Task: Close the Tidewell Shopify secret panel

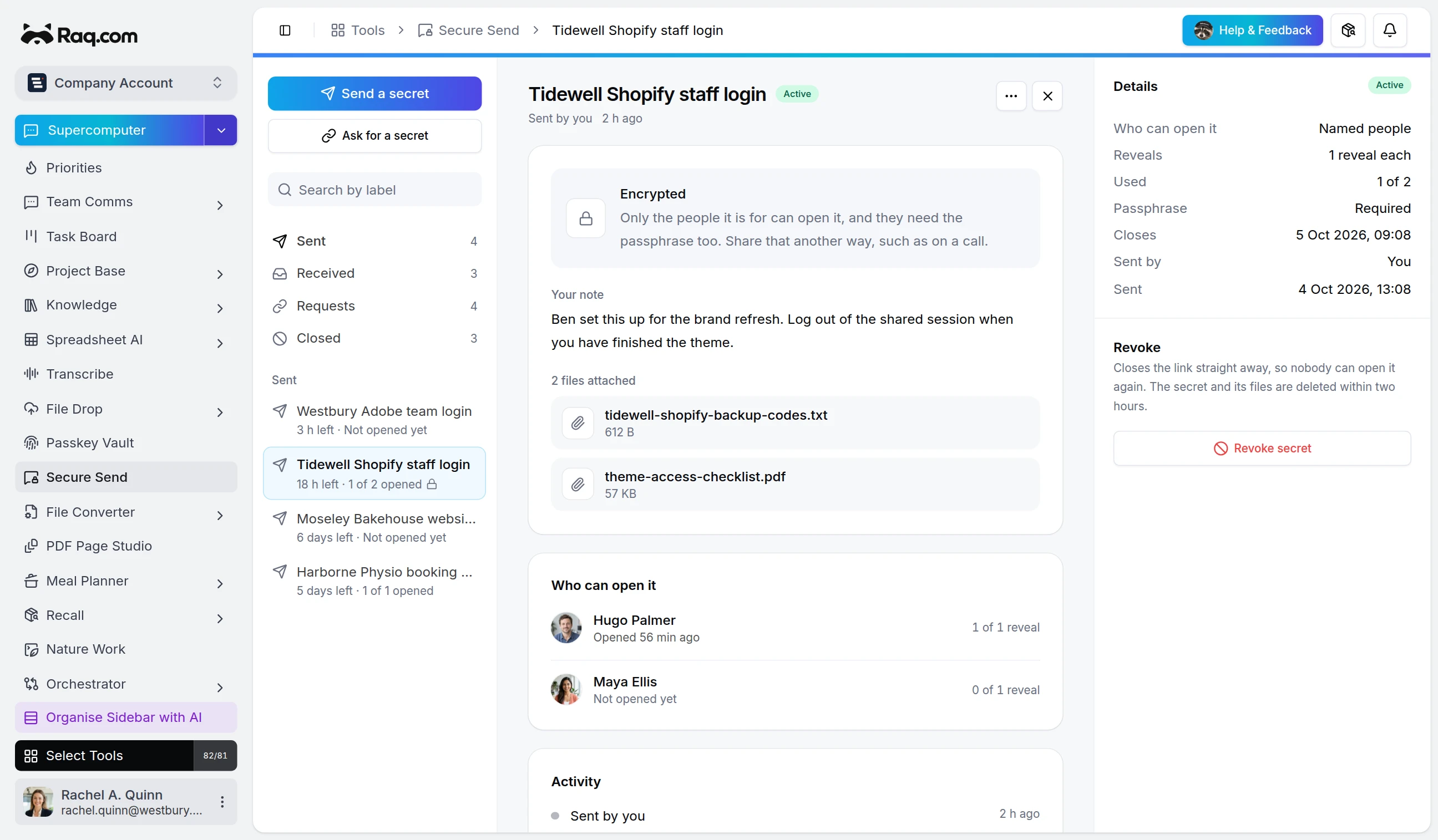Action: pos(1047,96)
